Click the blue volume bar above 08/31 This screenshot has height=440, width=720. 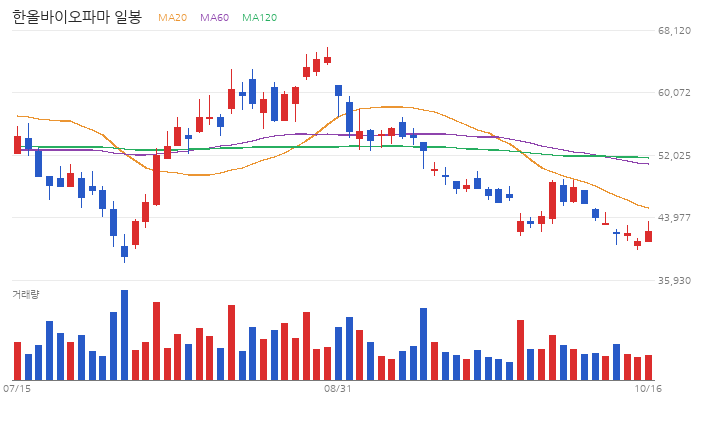[338, 353]
